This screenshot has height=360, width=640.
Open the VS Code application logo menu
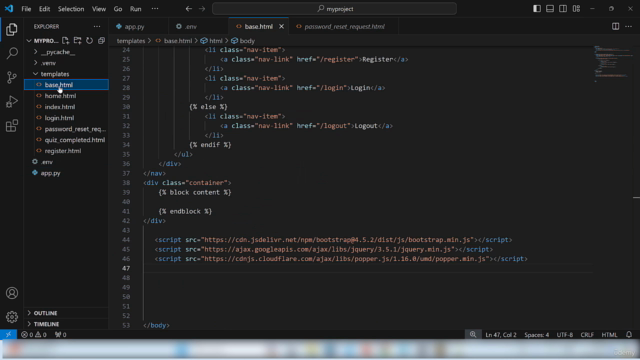click(x=9, y=9)
